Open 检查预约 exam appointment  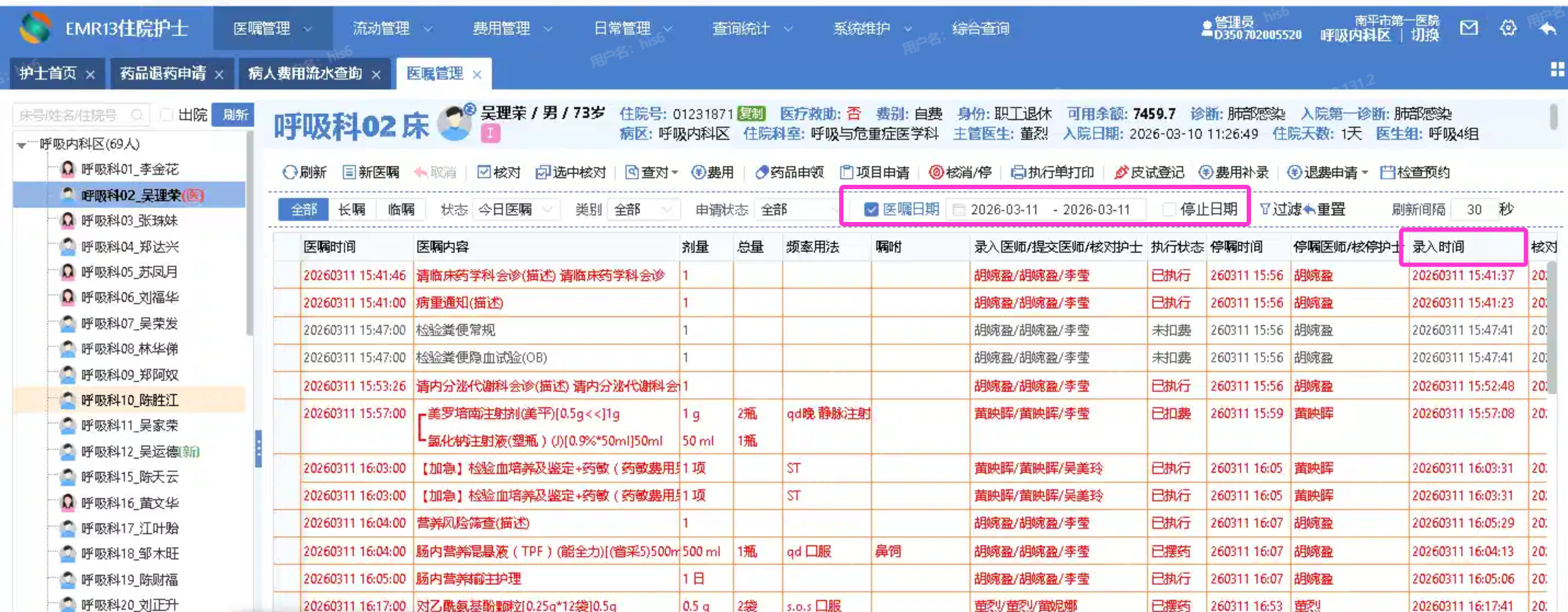pos(1415,172)
